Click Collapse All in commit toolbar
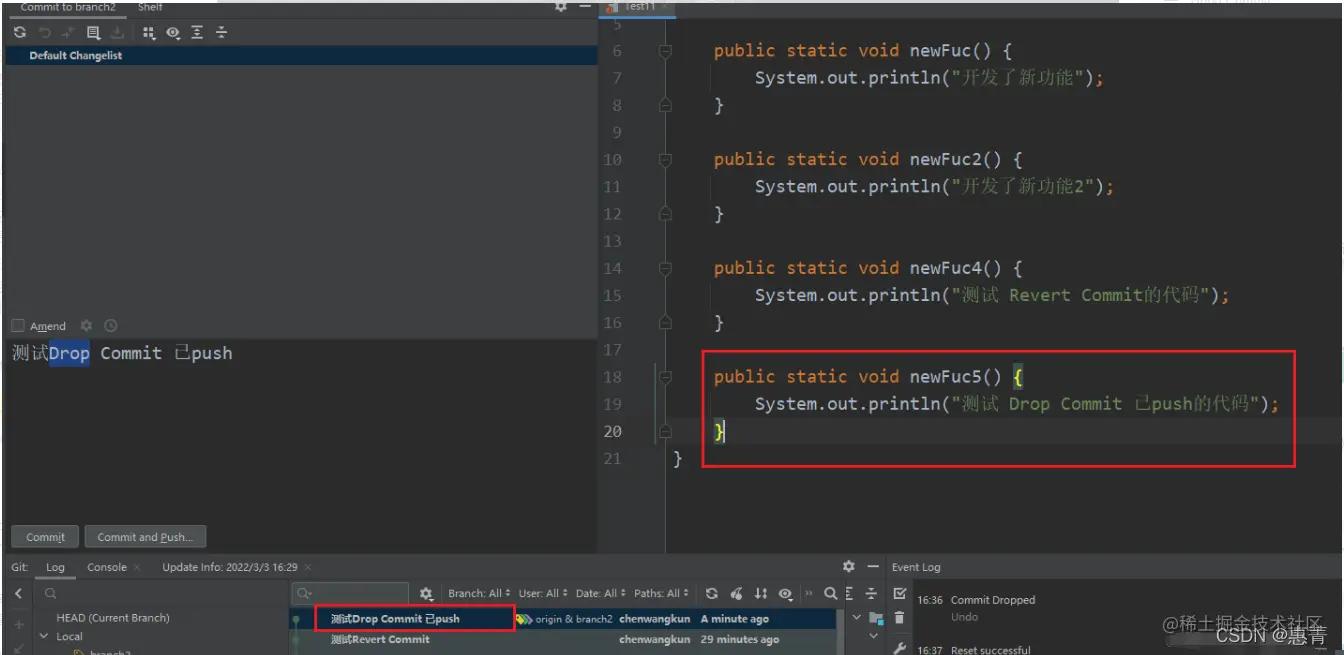 point(221,32)
